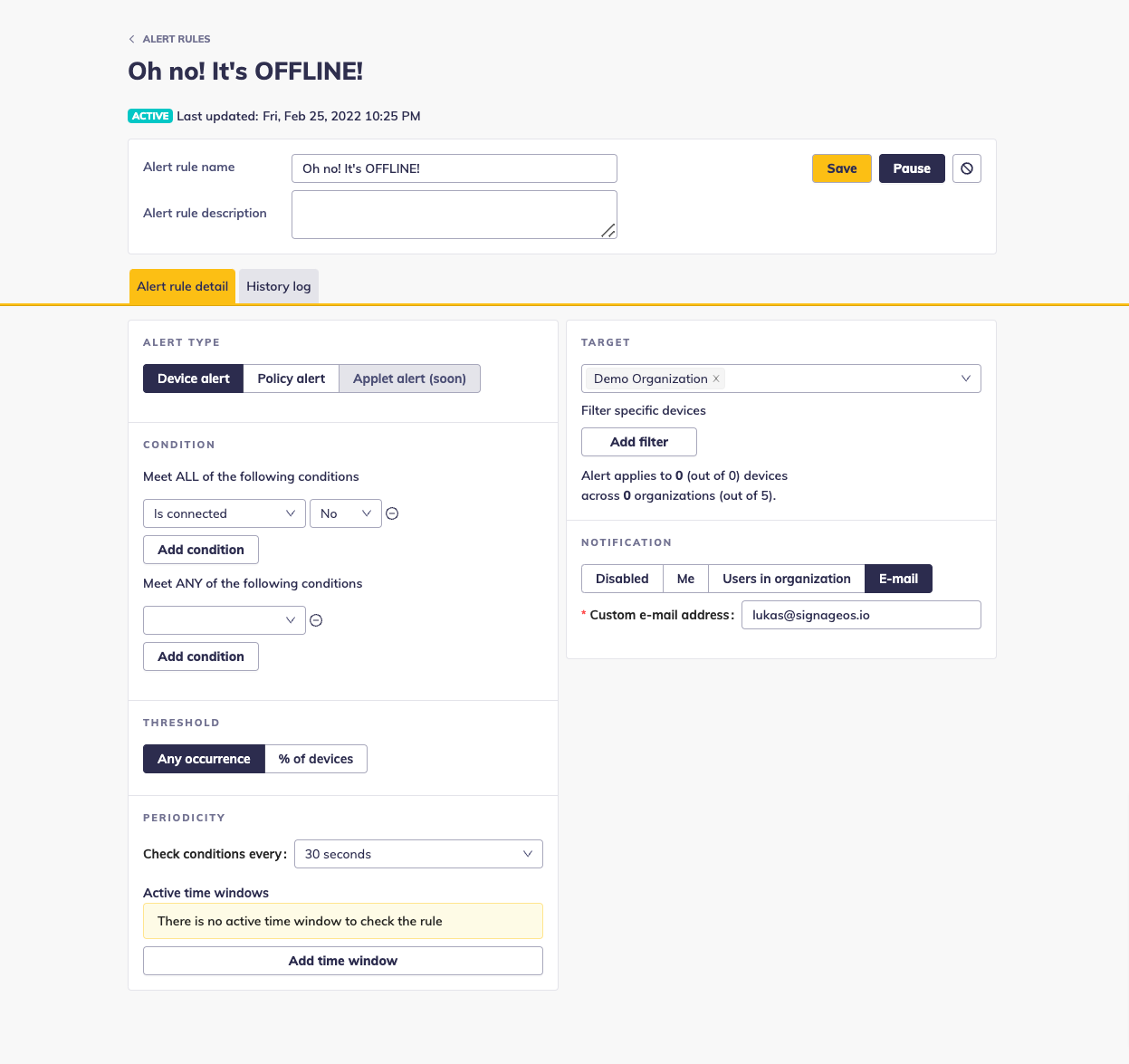Click the block icon next to Pause

pyautogui.click(x=967, y=168)
